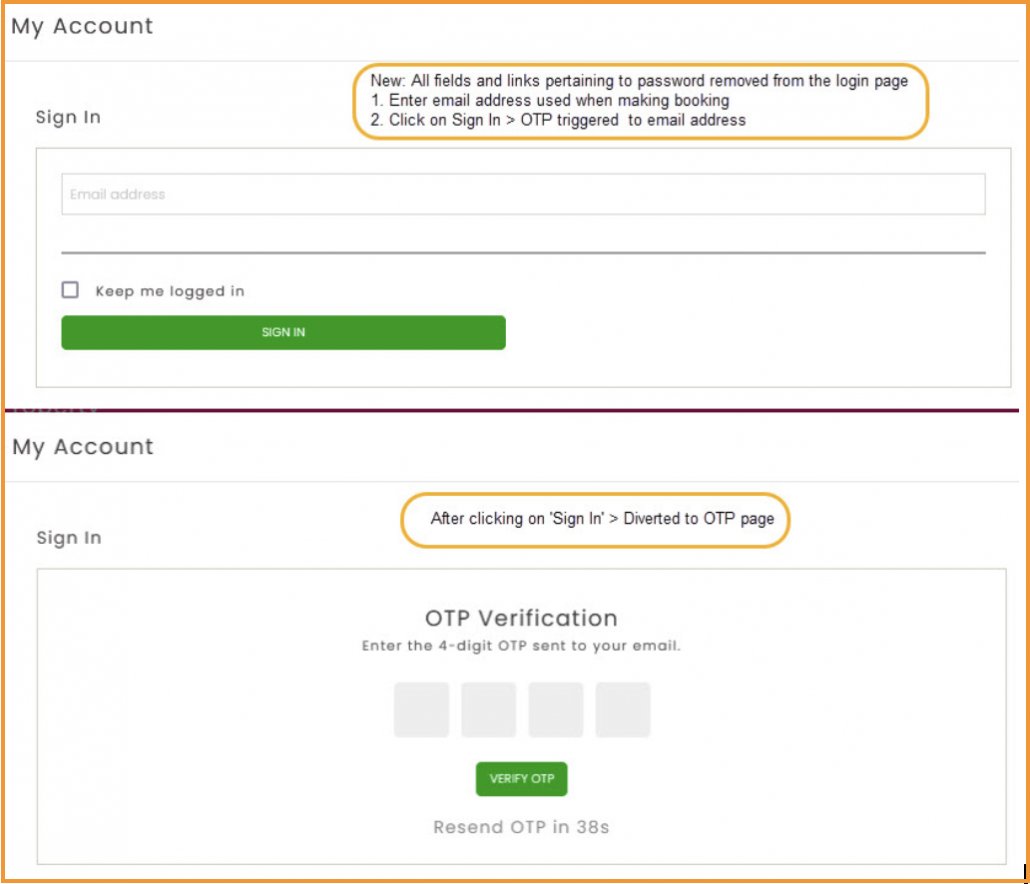Click the Sign In heading above the OTP panel
This screenshot has height=884, width=1030.
click(x=69, y=538)
